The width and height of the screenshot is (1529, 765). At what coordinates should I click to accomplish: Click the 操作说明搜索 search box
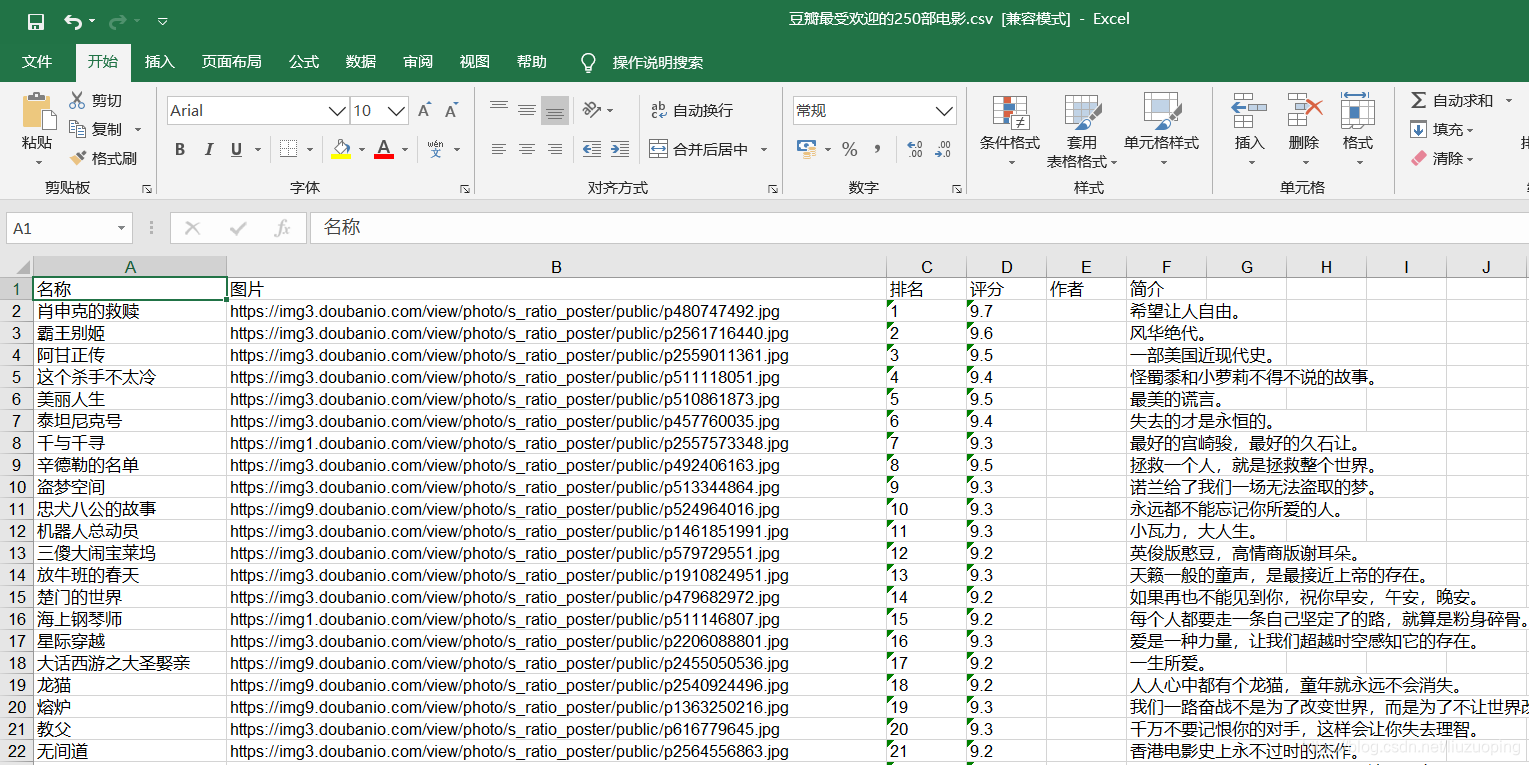pos(657,62)
